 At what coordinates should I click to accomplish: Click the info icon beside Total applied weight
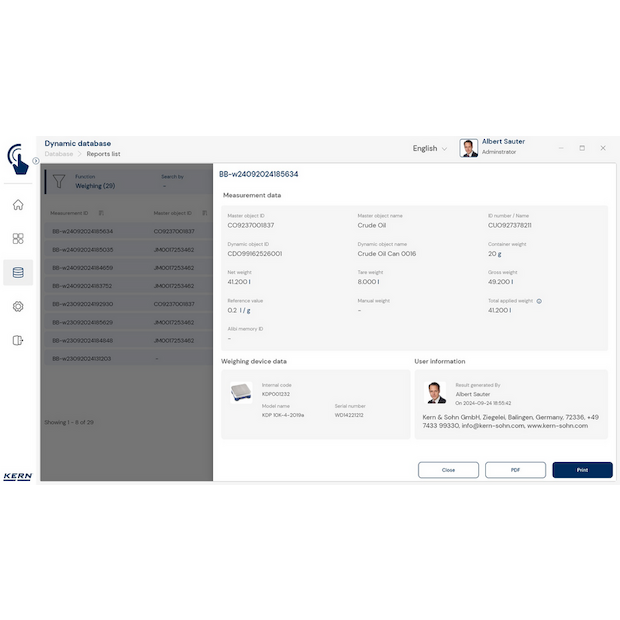(539, 300)
